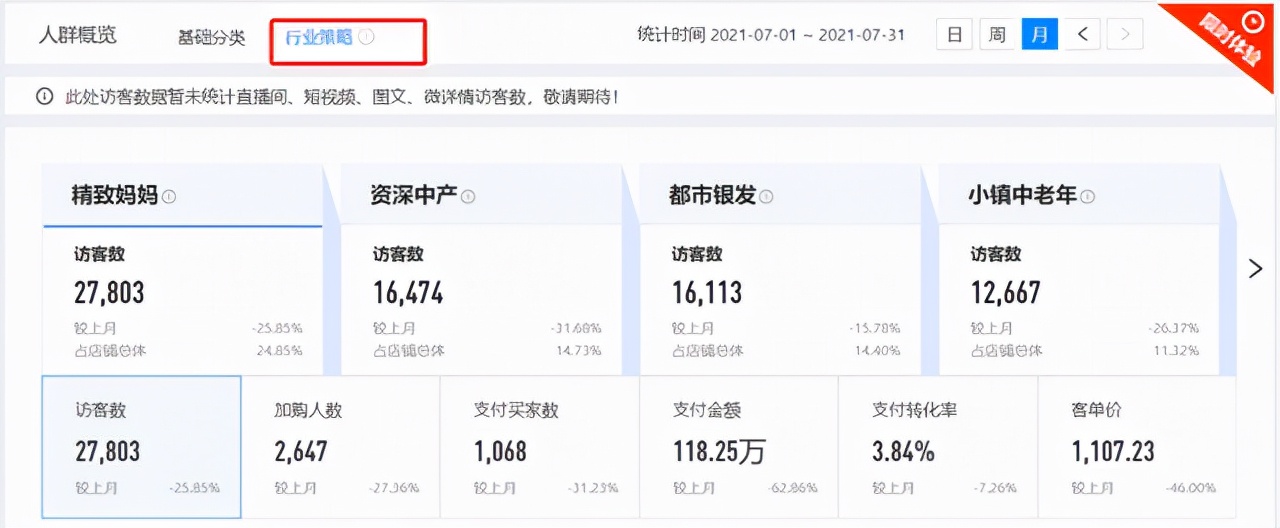Click the date range 2021-07-01 ~ 2021-07-31
The width and height of the screenshot is (1280, 528).
point(807,35)
